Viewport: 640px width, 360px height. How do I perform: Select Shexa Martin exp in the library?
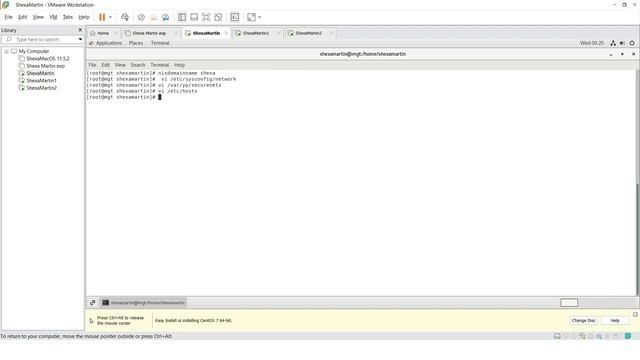[x=45, y=66]
